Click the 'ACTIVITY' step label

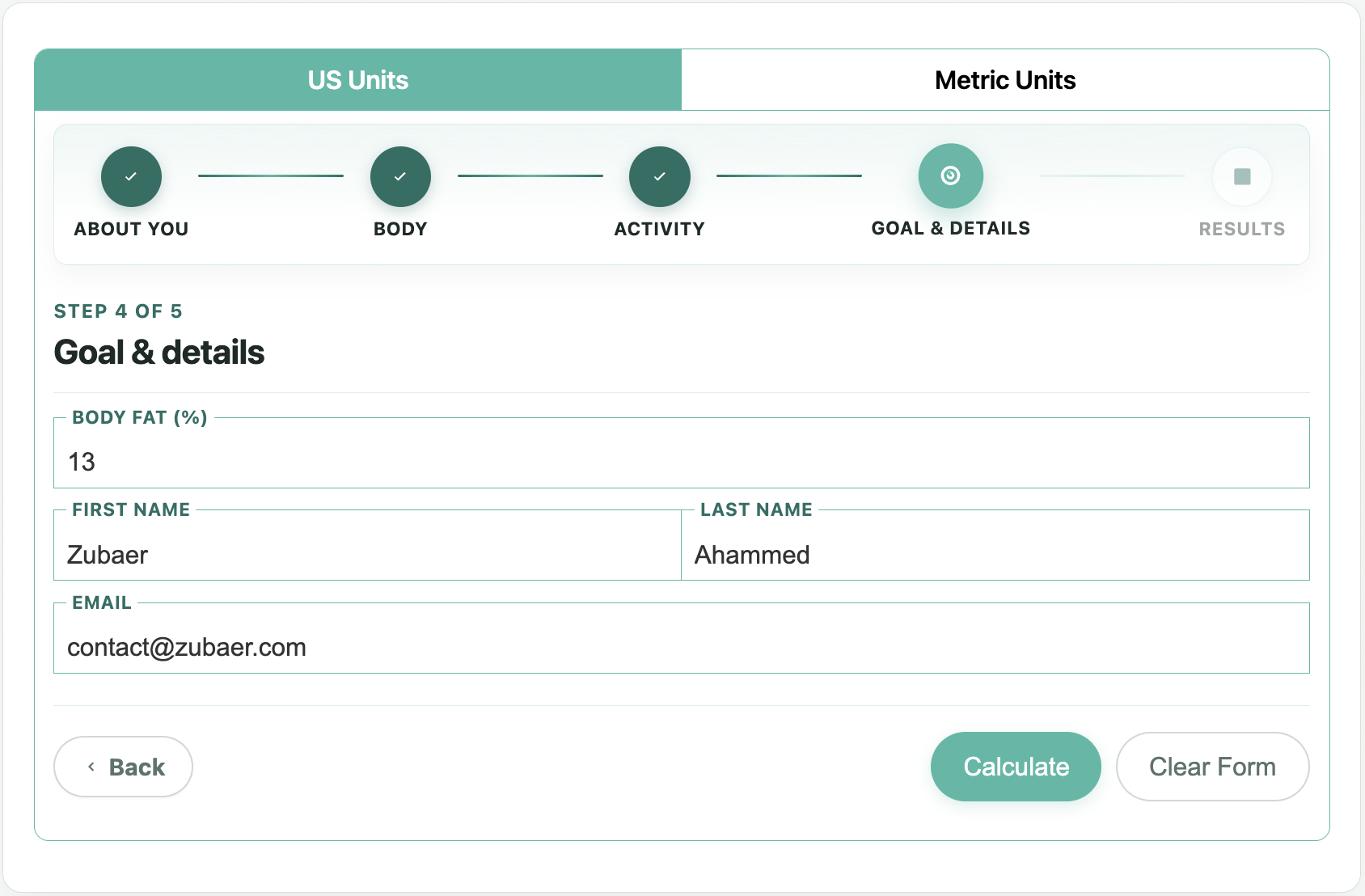click(x=660, y=229)
